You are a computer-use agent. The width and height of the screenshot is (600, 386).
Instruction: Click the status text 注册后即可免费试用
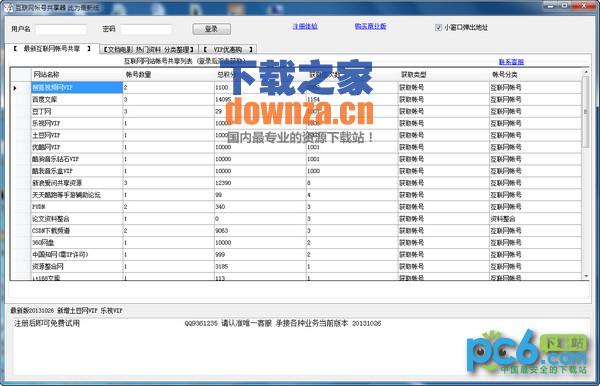coord(47,323)
